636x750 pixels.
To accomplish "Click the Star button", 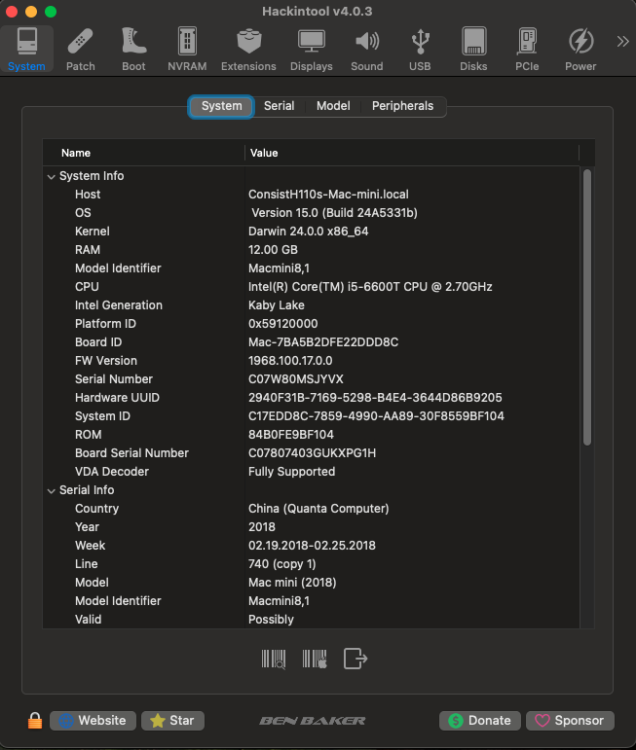I will (173, 720).
